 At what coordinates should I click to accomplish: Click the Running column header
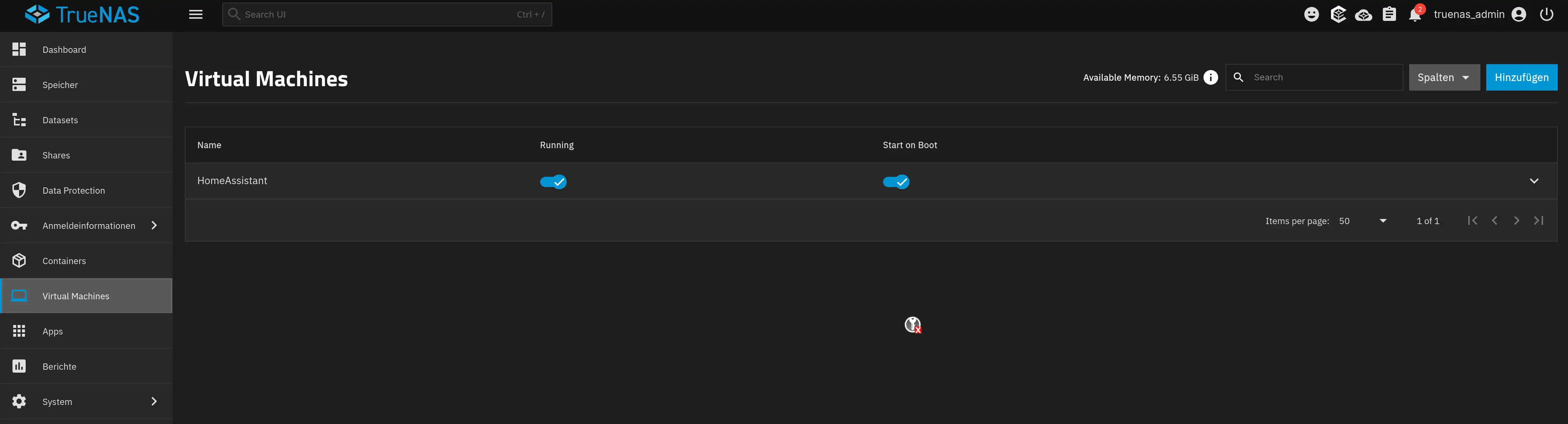pos(556,145)
